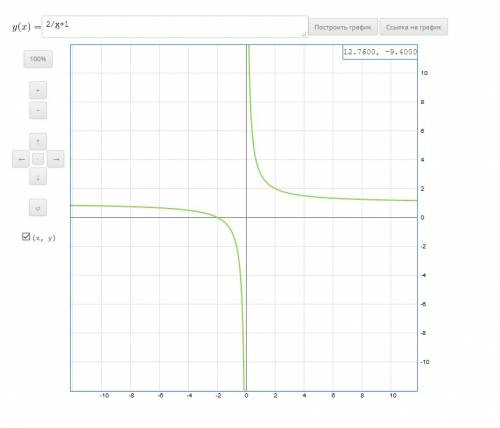This screenshot has height=428, width=500.
Task: Reset zoom with the 100% button
Action: [x=38, y=59]
